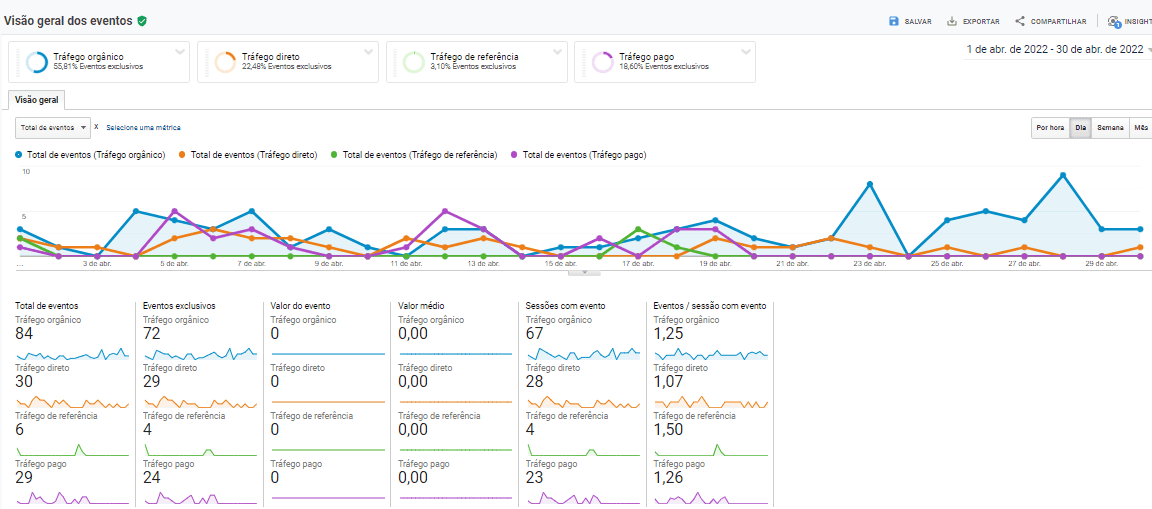Click the orange Tráfego direto donut icon
Image resolution: width=1152 pixels, height=509 pixels.
pos(225,62)
